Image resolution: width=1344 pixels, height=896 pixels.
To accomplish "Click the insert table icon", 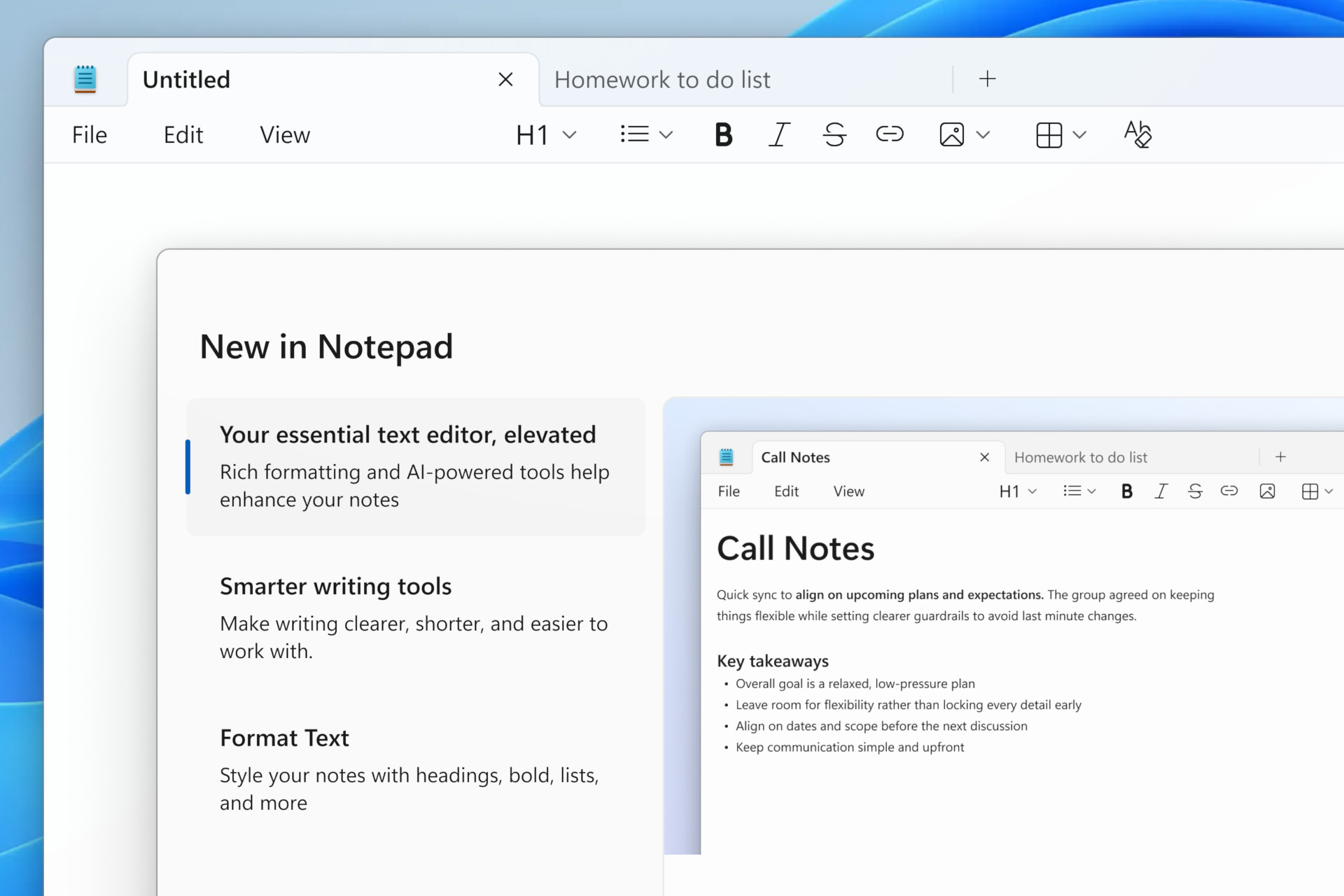I will point(1048,134).
